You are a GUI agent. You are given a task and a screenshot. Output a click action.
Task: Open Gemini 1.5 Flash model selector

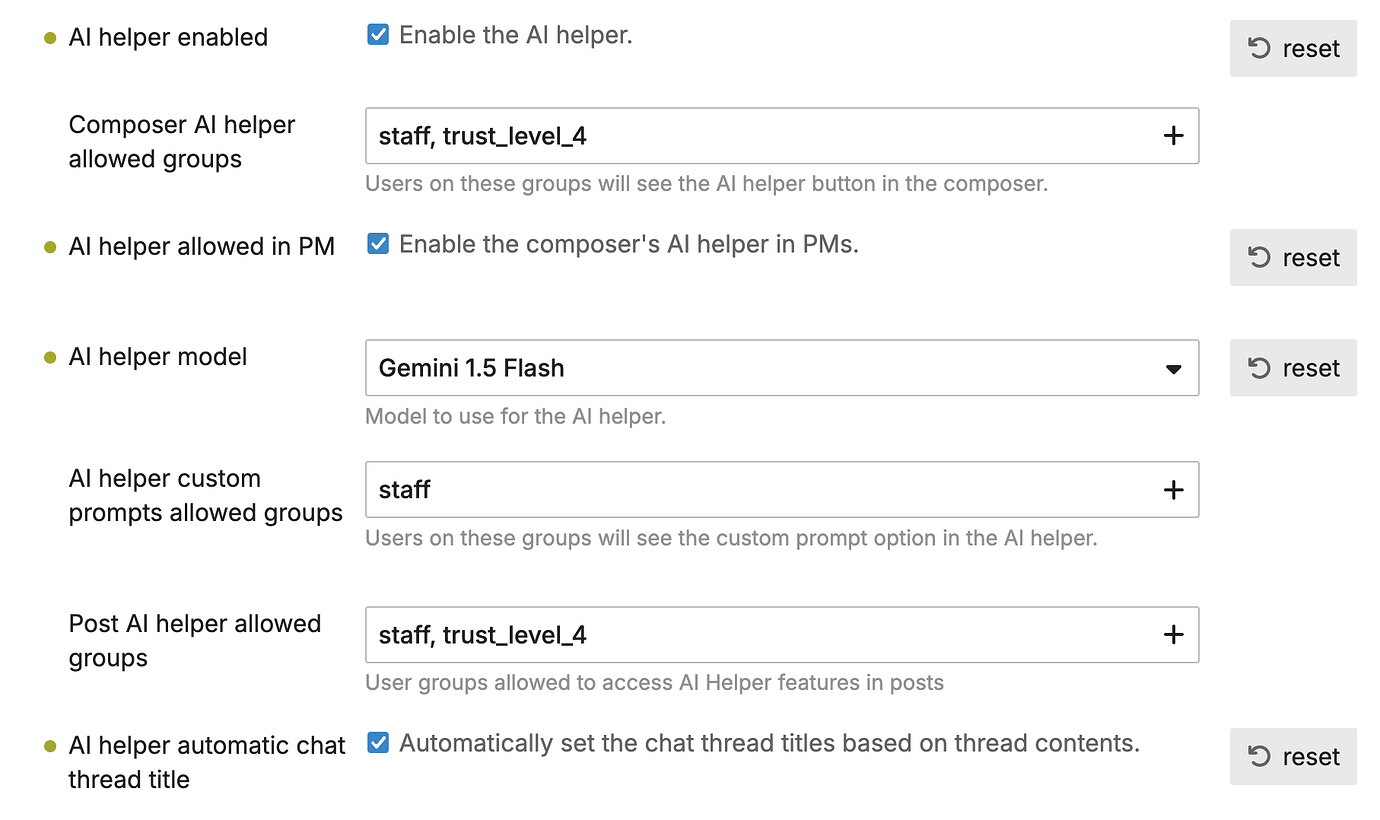coord(782,368)
